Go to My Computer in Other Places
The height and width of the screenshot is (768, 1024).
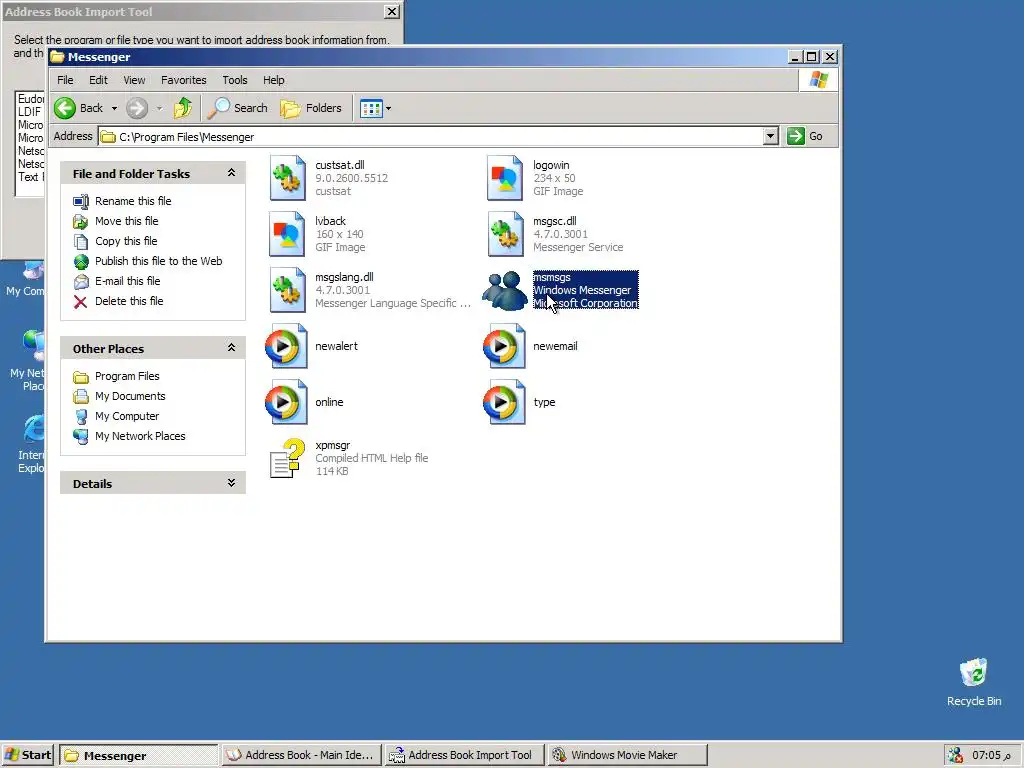coord(127,416)
